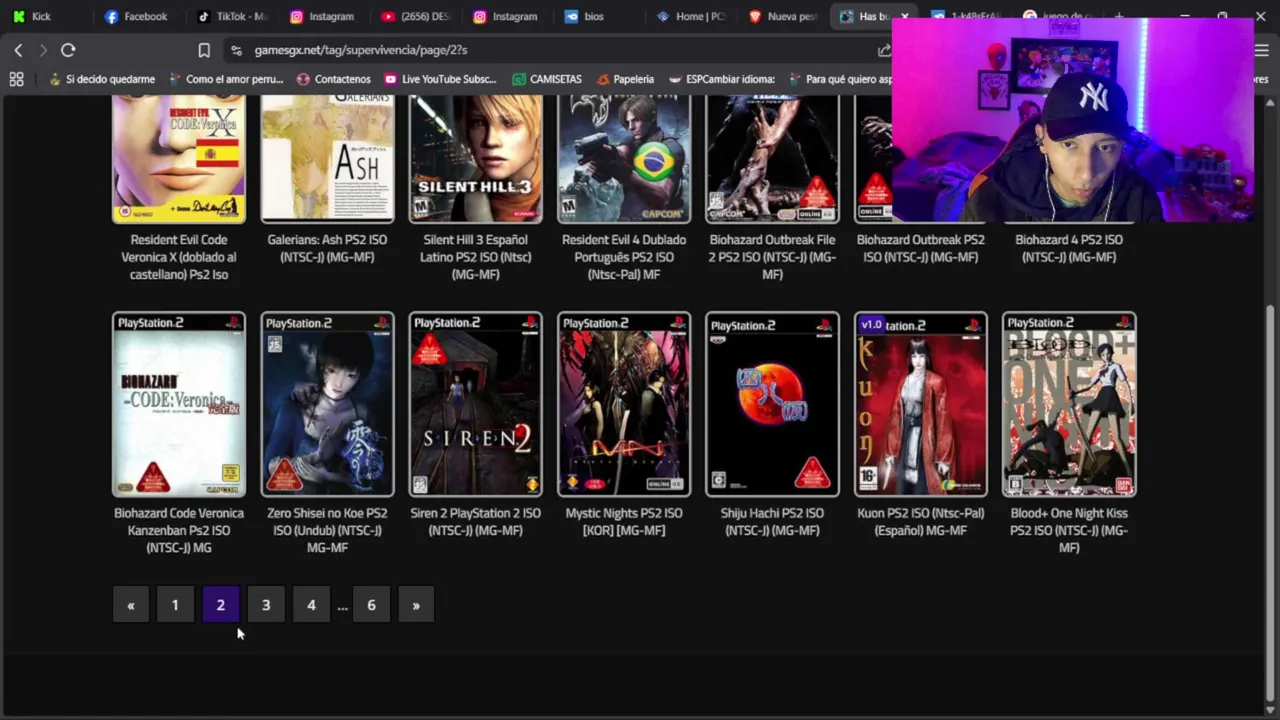Image resolution: width=1280 pixels, height=720 pixels.
Task: Switch to the Home | PC tab
Action: point(692,16)
